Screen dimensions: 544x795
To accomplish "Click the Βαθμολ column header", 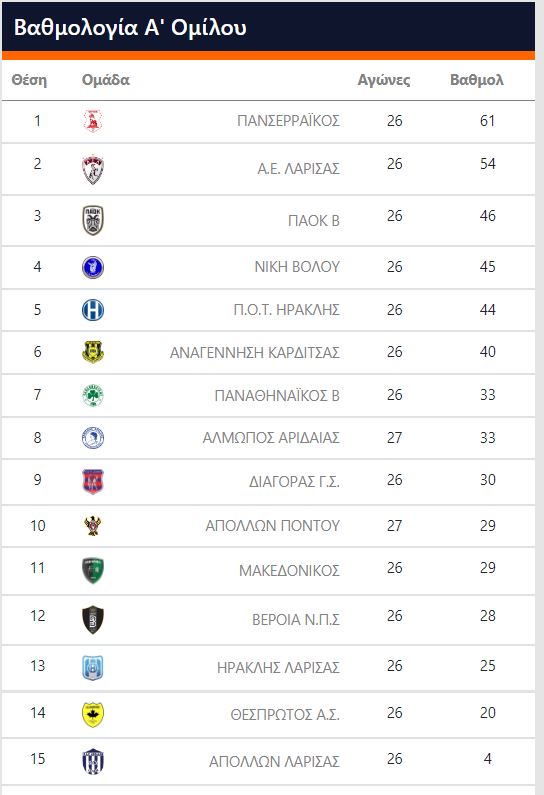I will point(477,80).
